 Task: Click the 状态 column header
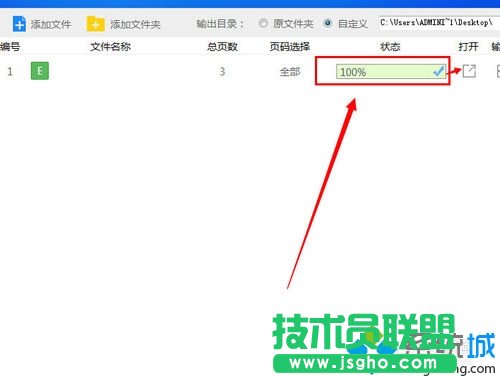390,46
